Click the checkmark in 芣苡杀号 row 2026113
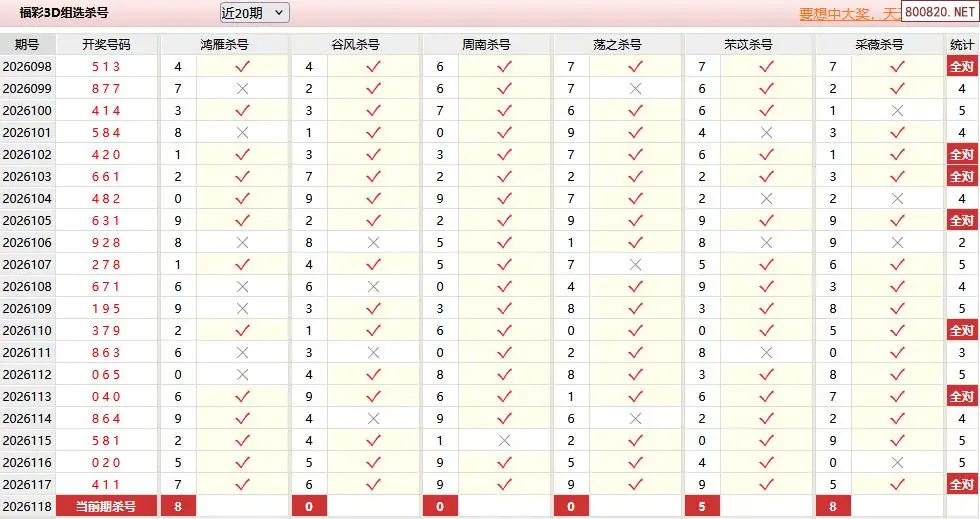 point(766,396)
